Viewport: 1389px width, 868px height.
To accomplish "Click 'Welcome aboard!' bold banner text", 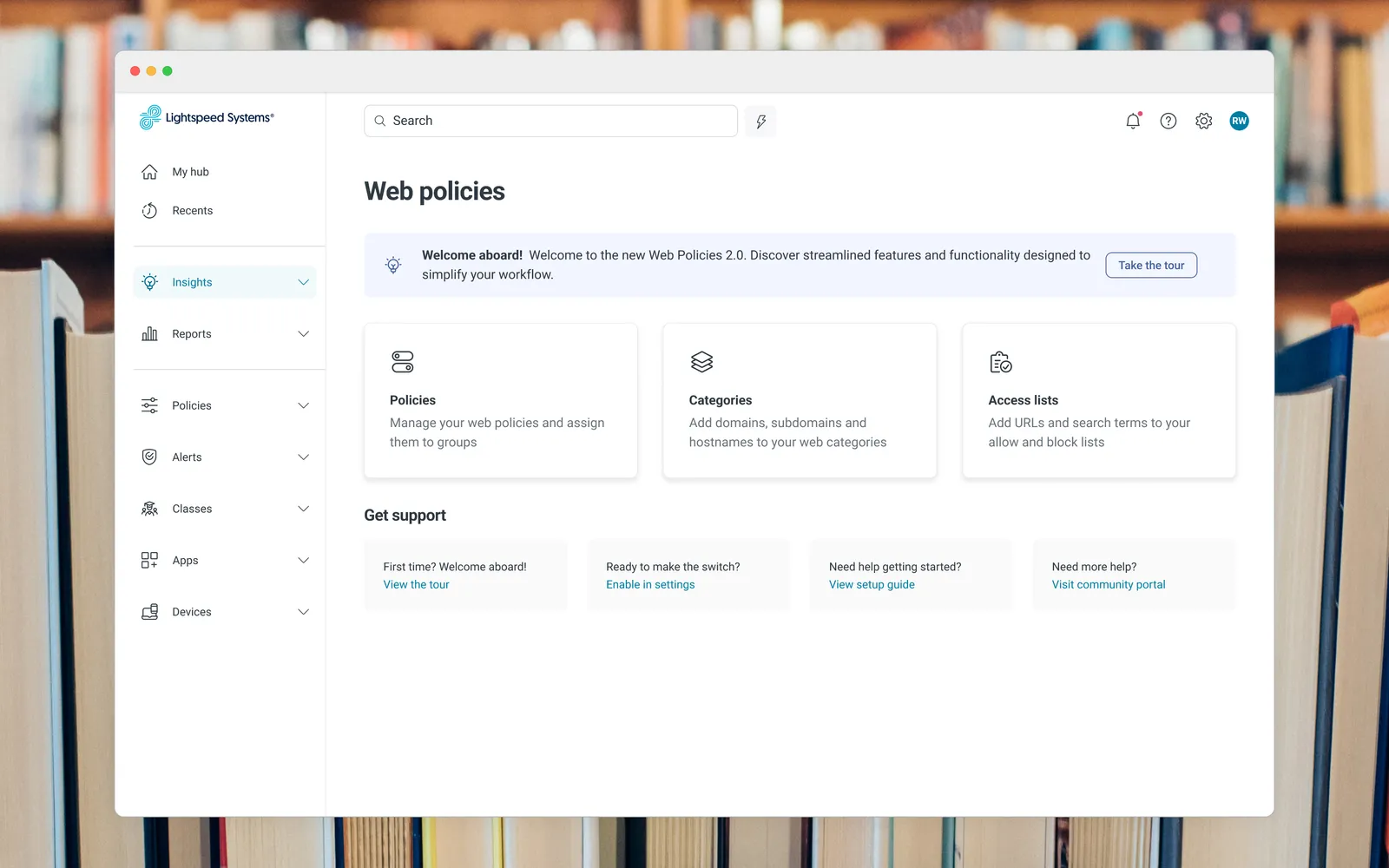I will click(x=472, y=255).
